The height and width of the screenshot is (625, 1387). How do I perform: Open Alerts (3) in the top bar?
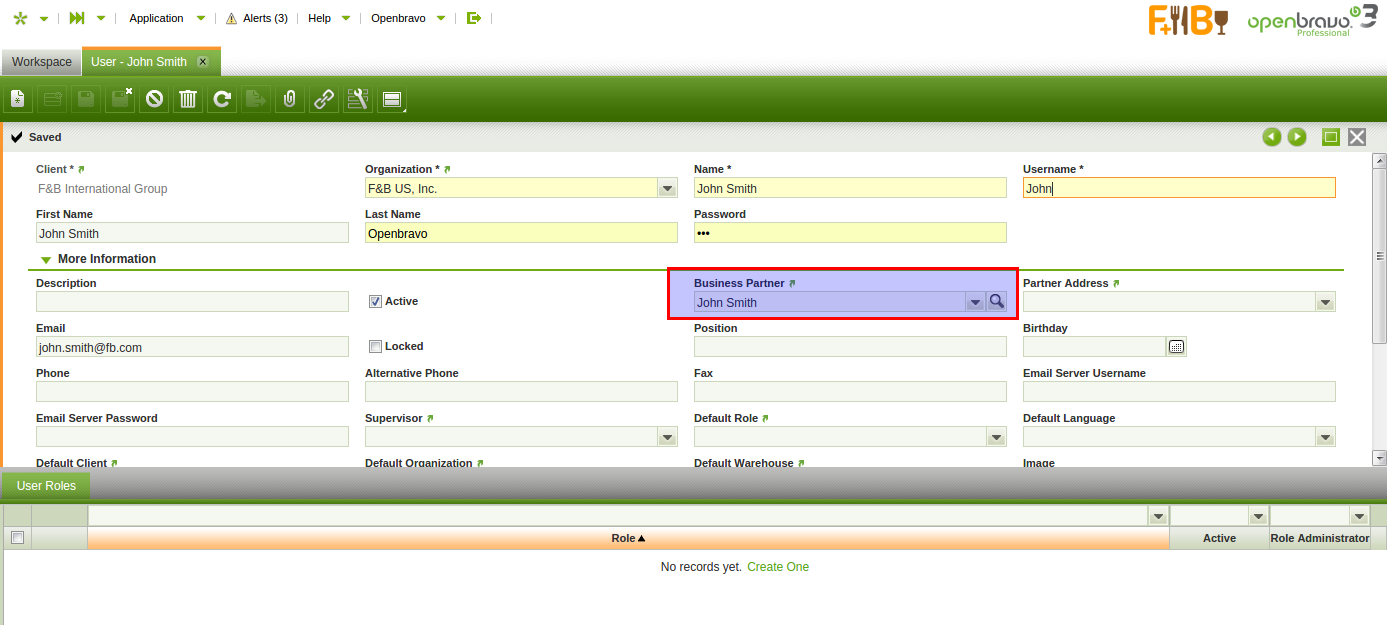coord(257,18)
